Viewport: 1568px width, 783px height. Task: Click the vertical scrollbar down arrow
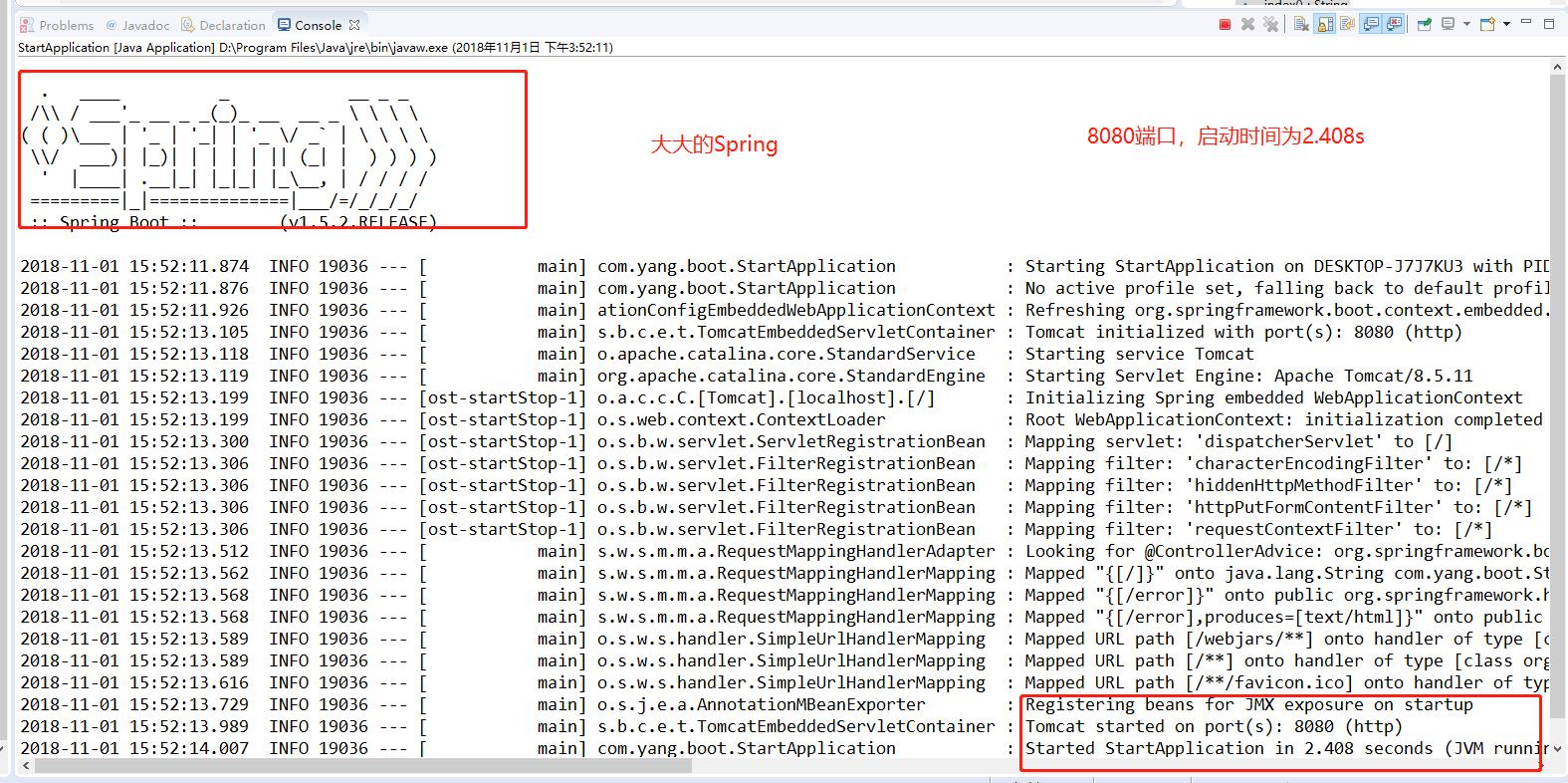pos(1558,748)
